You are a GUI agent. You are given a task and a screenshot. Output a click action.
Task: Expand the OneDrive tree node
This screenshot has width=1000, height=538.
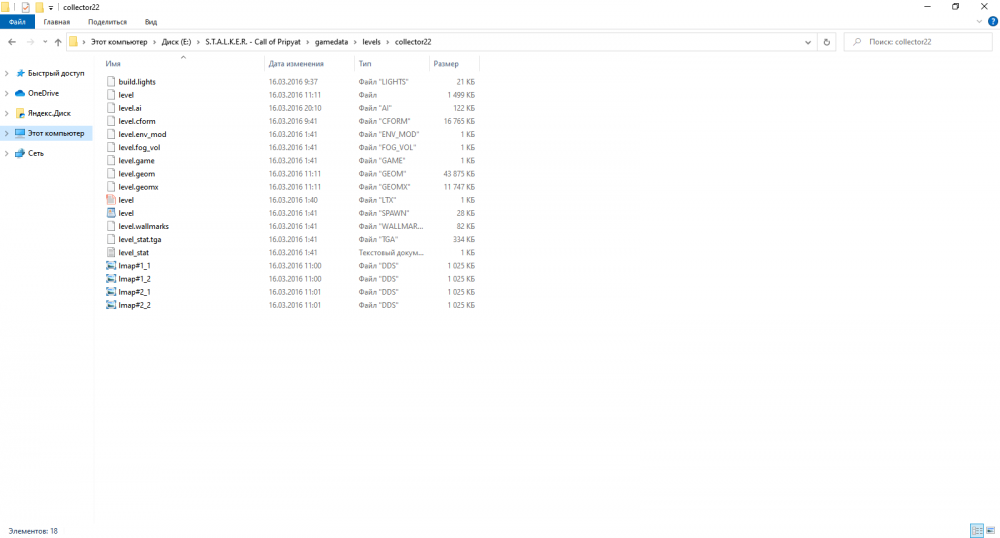pyautogui.click(x=7, y=93)
